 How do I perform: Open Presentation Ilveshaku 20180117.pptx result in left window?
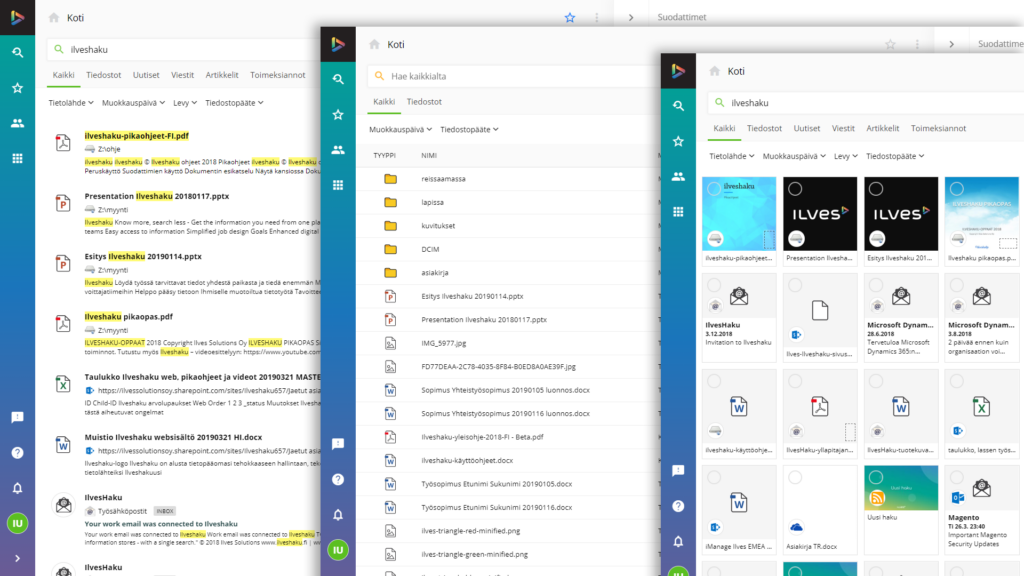[x=157, y=196]
